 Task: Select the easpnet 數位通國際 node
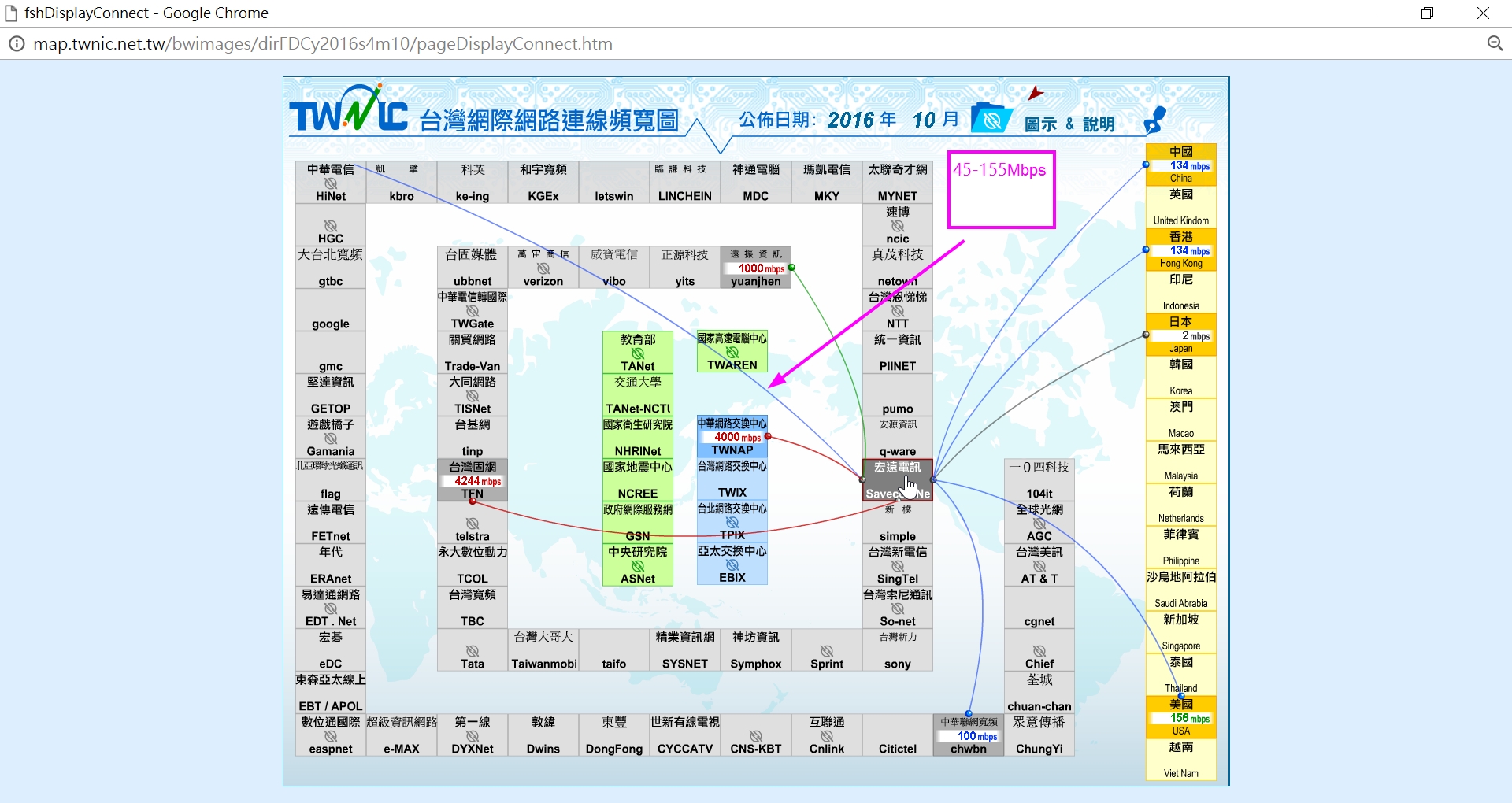[331, 735]
